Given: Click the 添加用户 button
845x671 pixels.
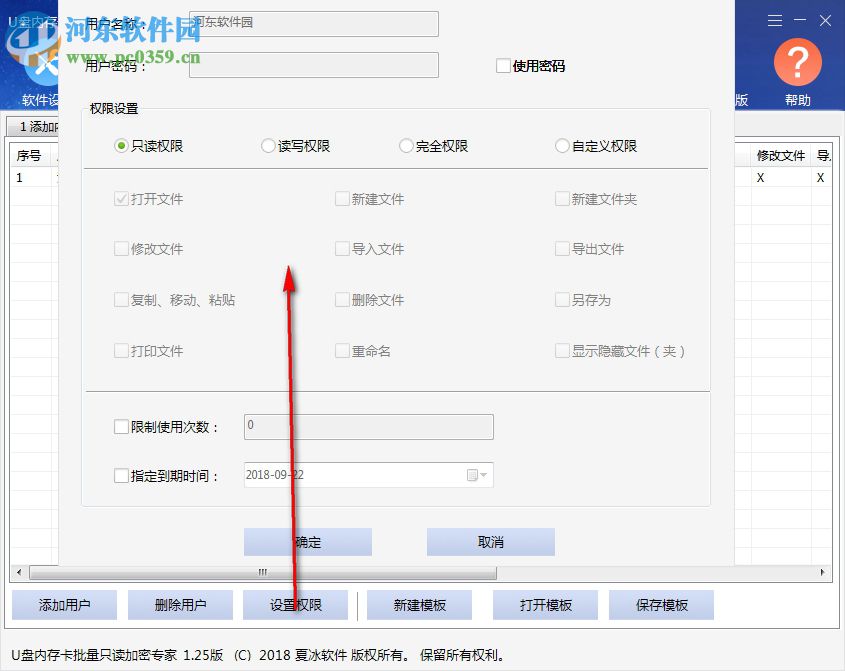Looking at the screenshot, I should coord(64,604).
